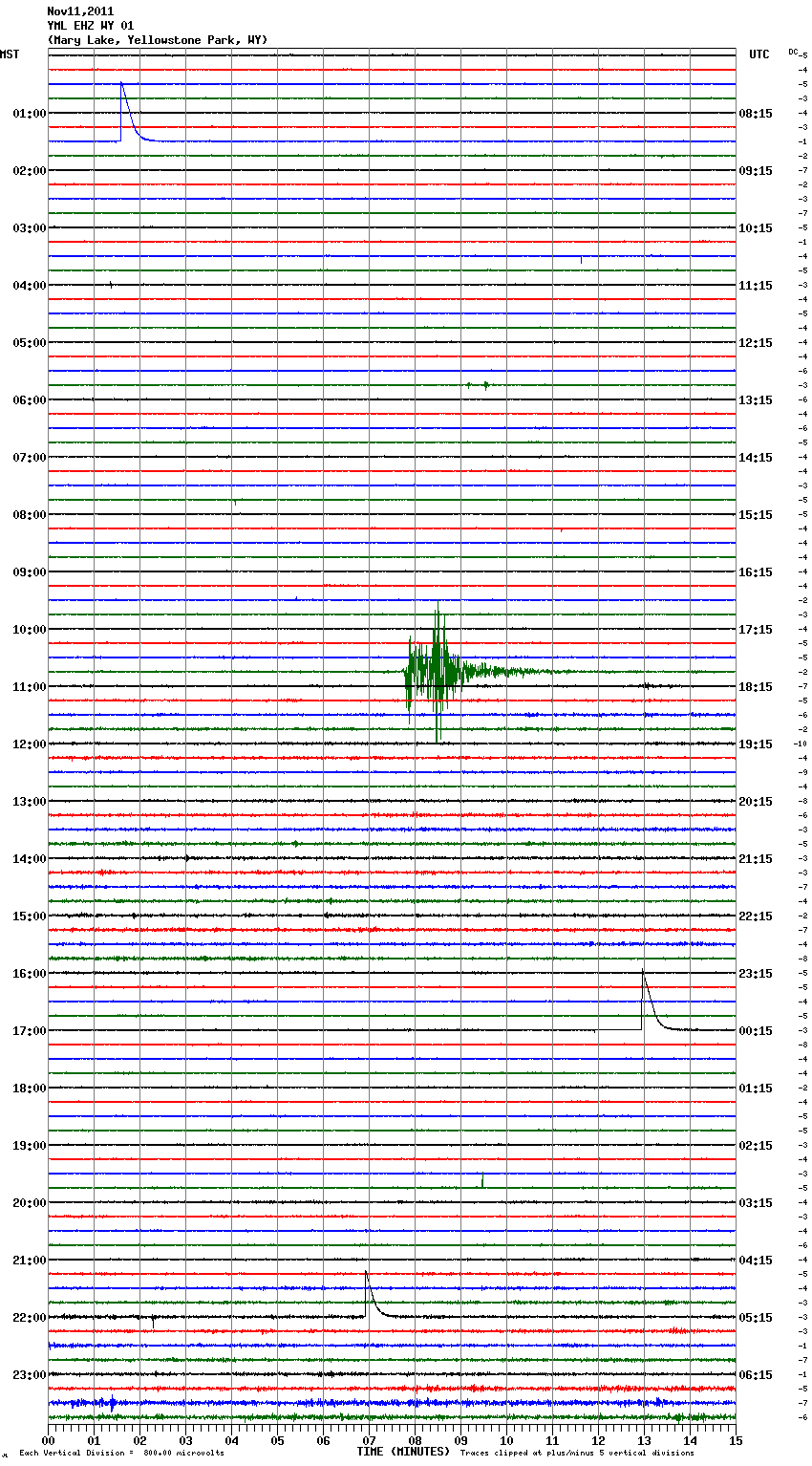Click the Nov11,2011 date header
The height and width of the screenshot is (1466, 812).
click(80, 11)
